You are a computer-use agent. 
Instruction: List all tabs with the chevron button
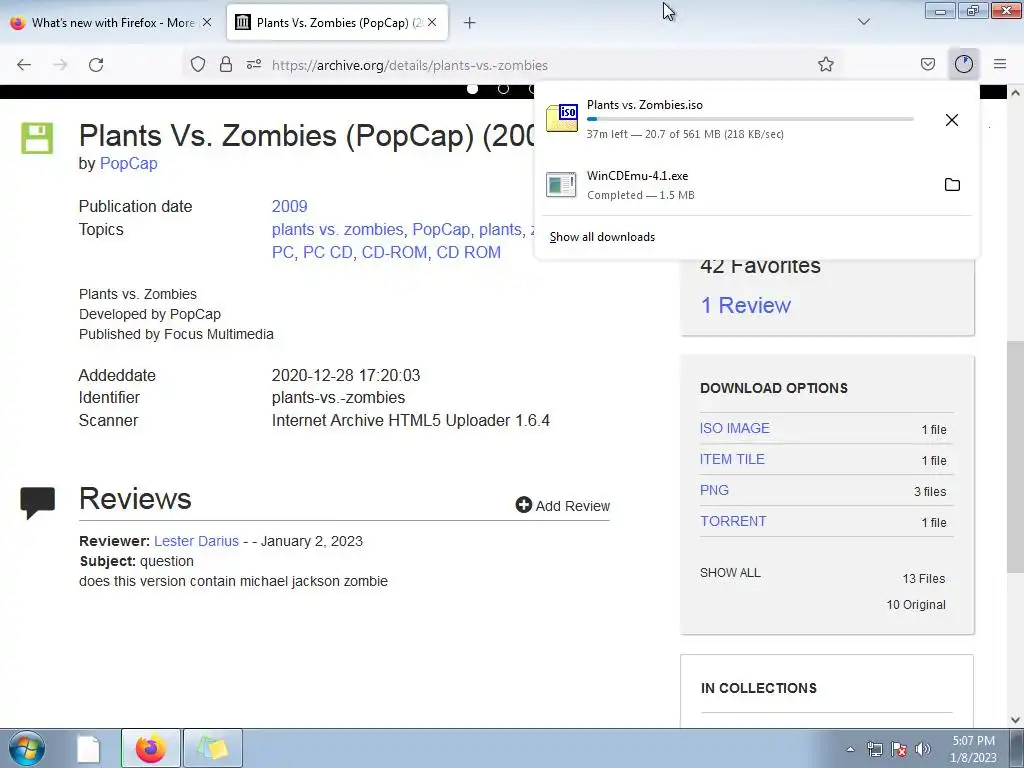coord(864,22)
